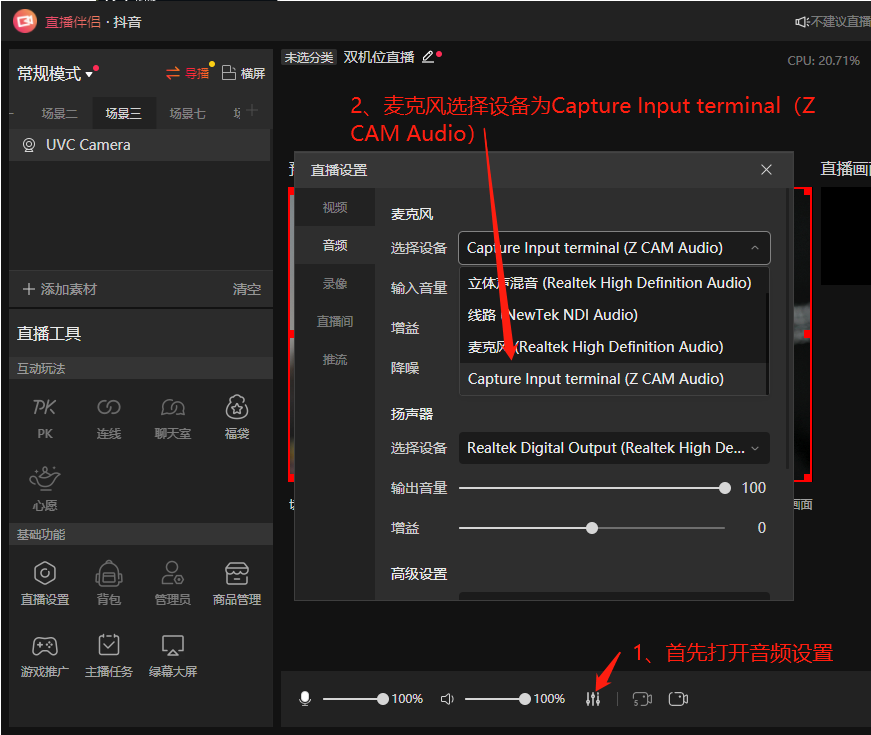Viewport: 871px width, 735px height.
Task: Click the 输入音量 slider handle
Action: pyautogui.click(x=725, y=288)
